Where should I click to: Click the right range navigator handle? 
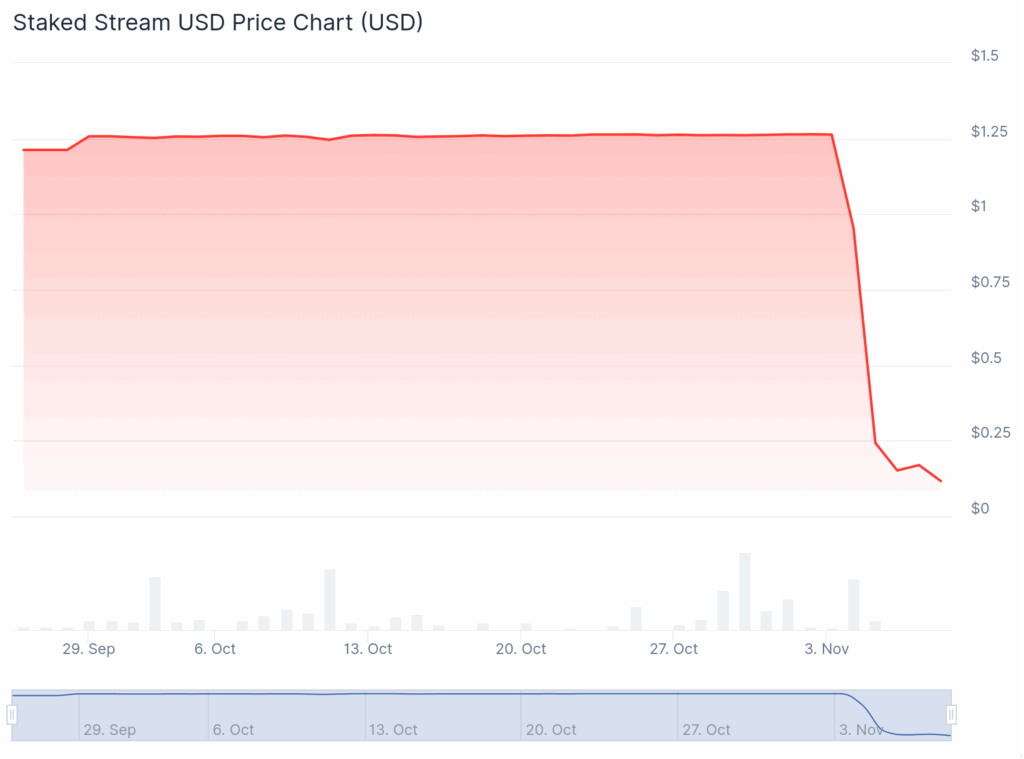point(951,714)
